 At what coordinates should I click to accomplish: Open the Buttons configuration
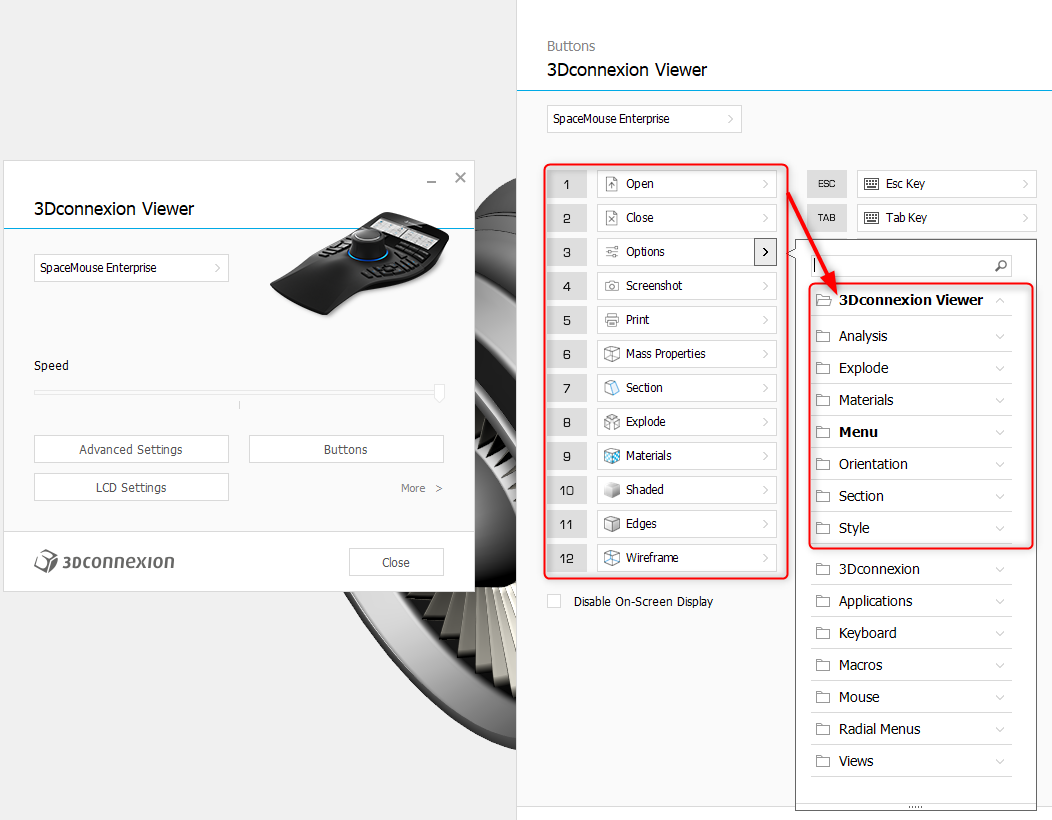pos(346,449)
